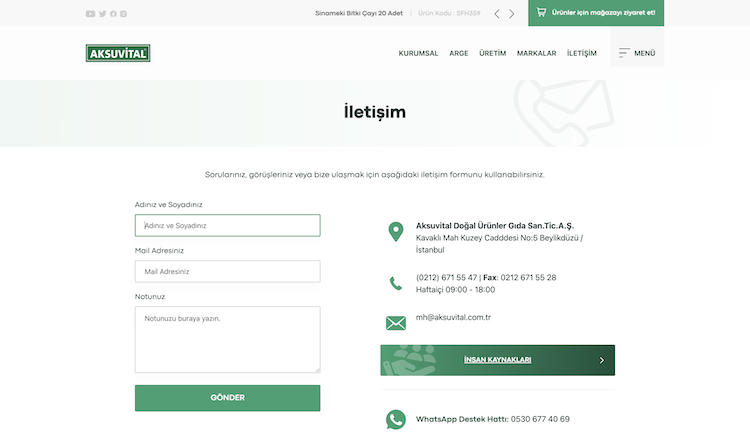This screenshot has height=433, width=750.
Task: Click the shopping cart icon
Action: coord(541,12)
